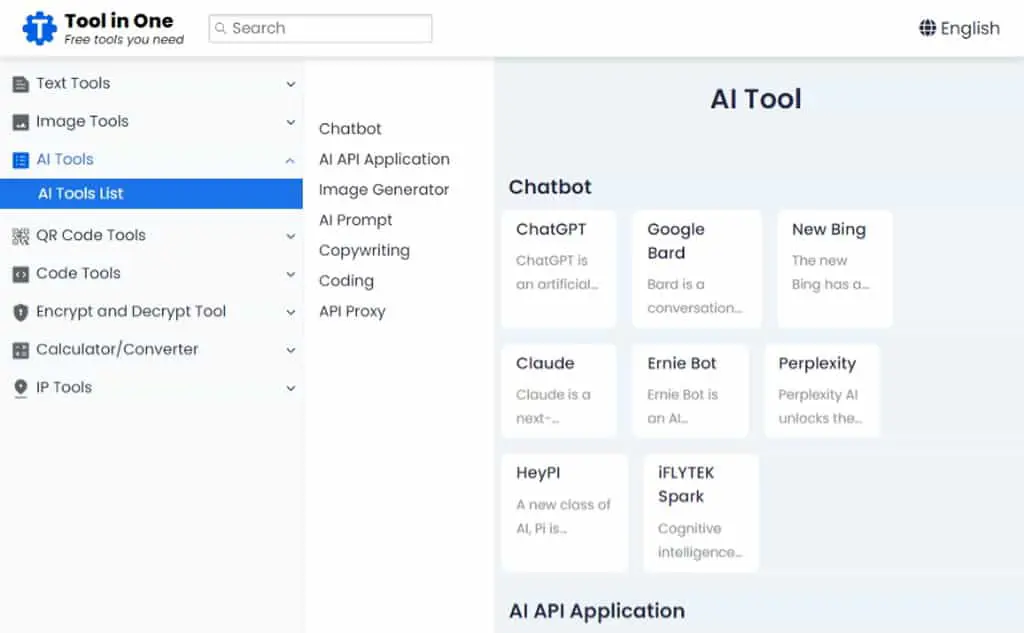Jump to Image Generator section
This screenshot has height=633, width=1024.
[383, 189]
